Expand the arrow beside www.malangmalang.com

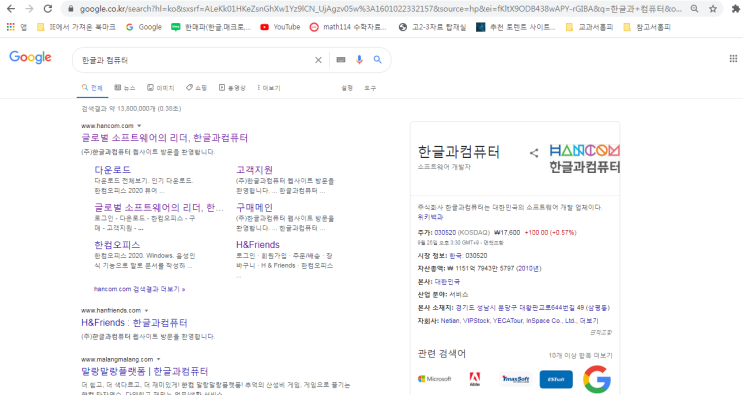click(x=159, y=359)
